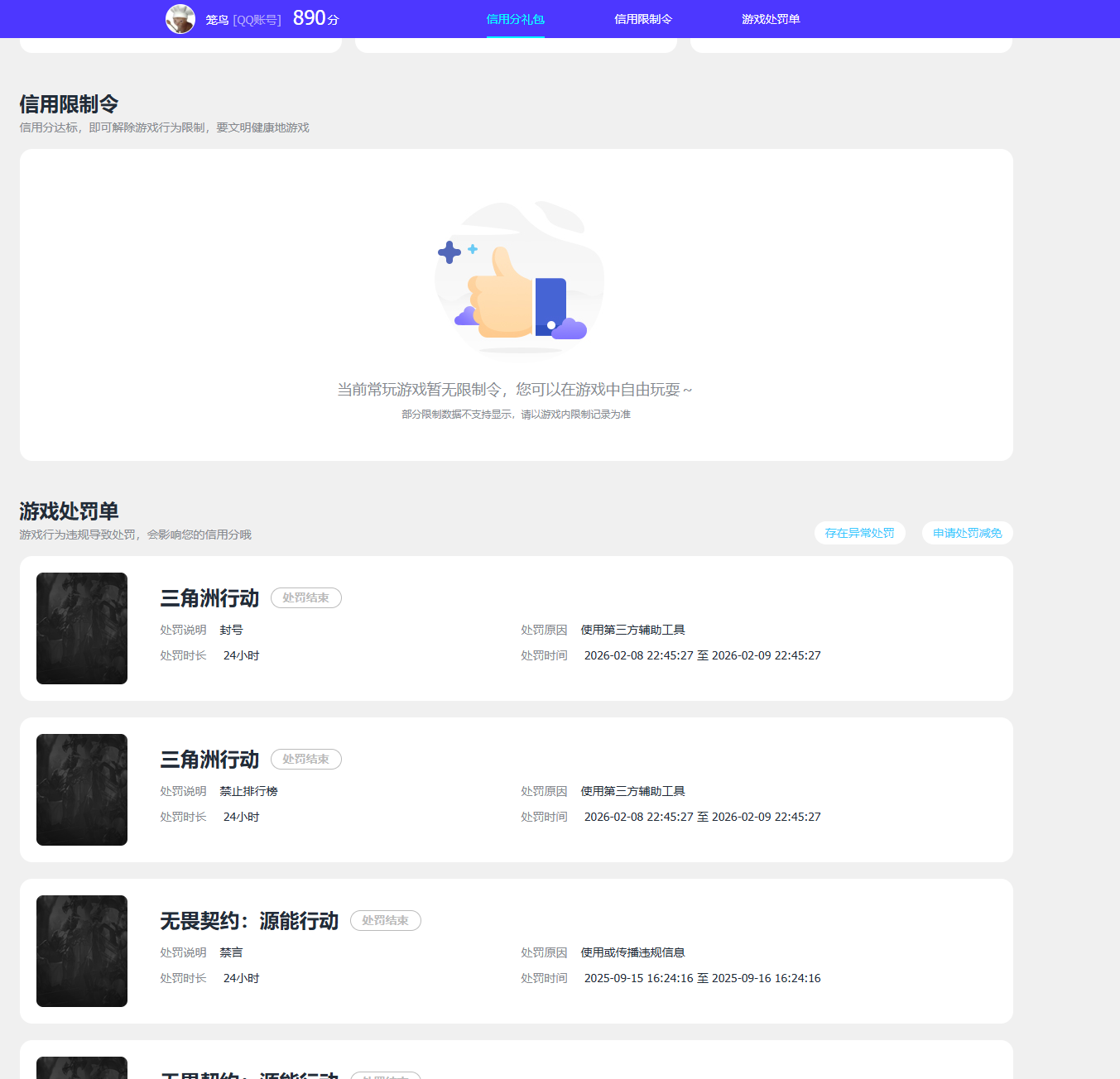Click the 部分限制数据不支持显示 note

(x=516, y=414)
